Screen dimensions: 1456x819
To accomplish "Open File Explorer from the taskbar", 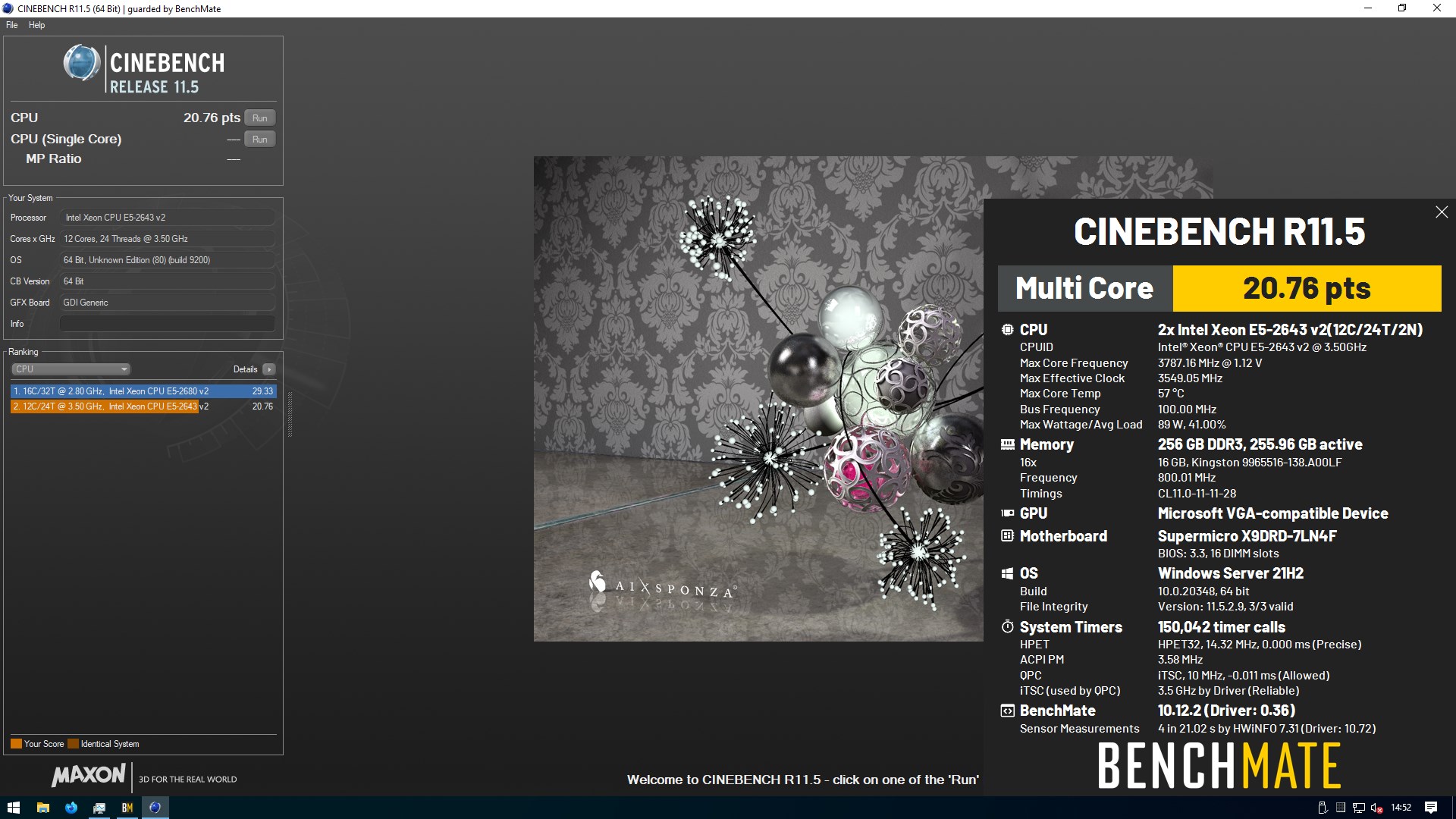I will pos(43,808).
